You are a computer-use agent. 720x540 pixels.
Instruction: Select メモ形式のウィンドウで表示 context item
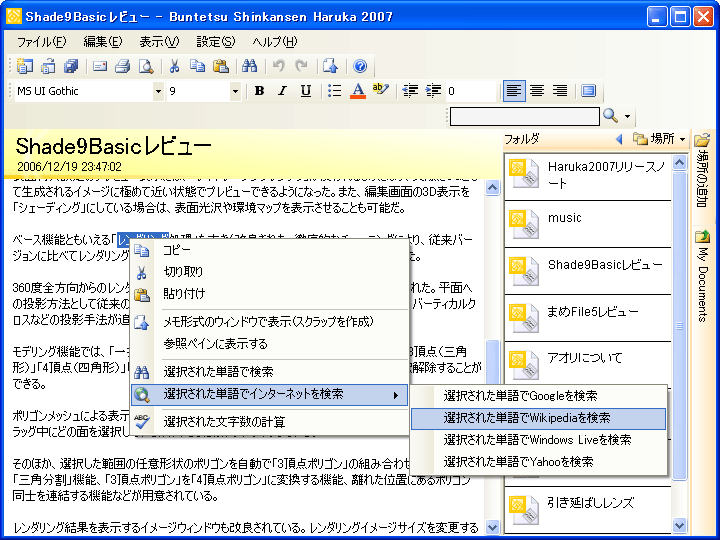click(270, 322)
